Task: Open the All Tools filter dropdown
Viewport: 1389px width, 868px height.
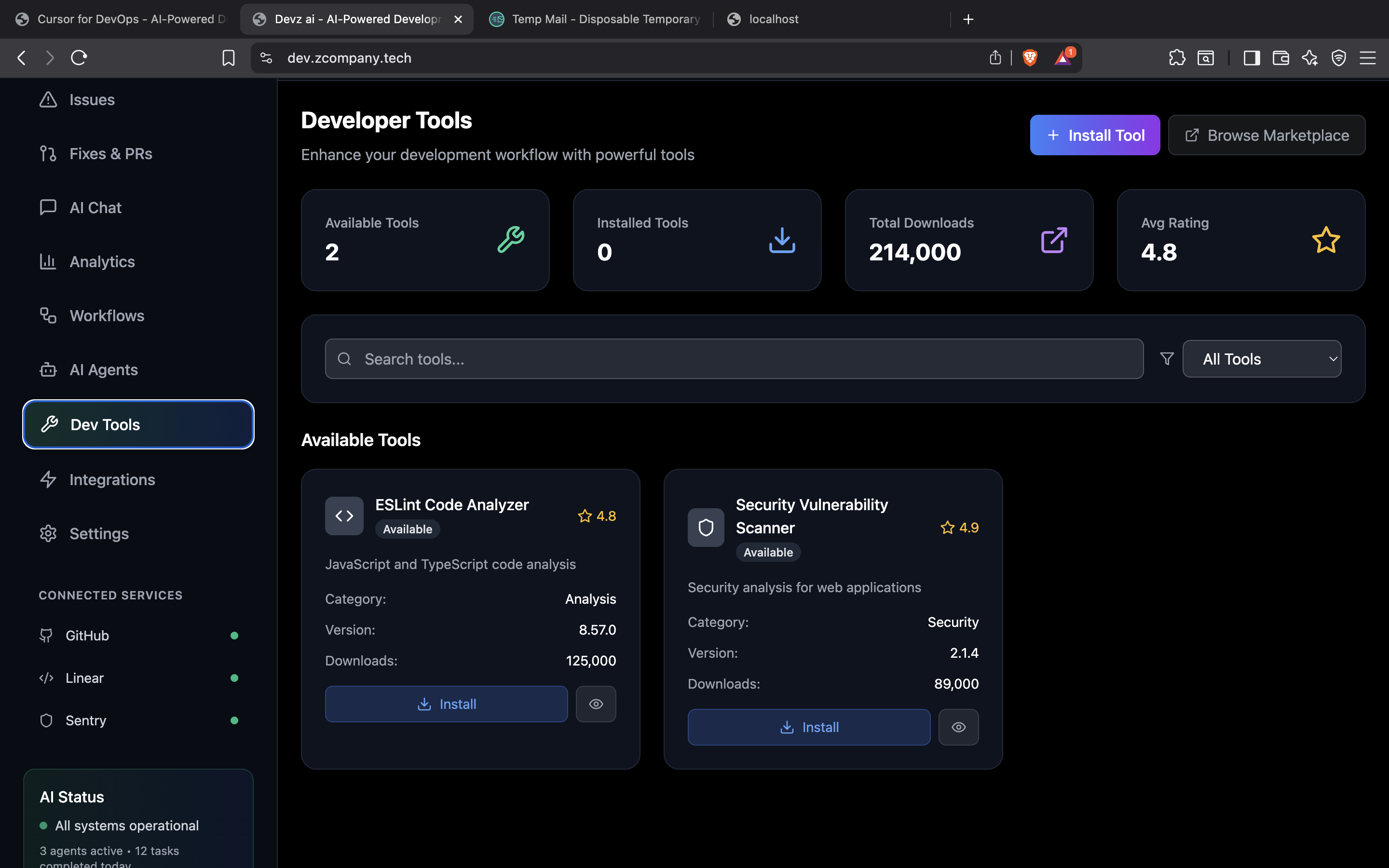Action: [1262, 359]
